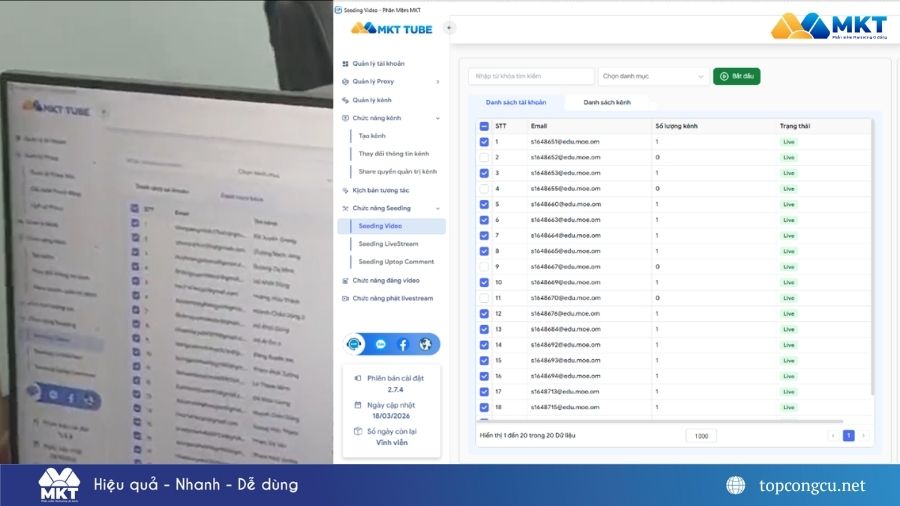Click the MKT TUBE logo
900x506 pixels.
coord(391,28)
